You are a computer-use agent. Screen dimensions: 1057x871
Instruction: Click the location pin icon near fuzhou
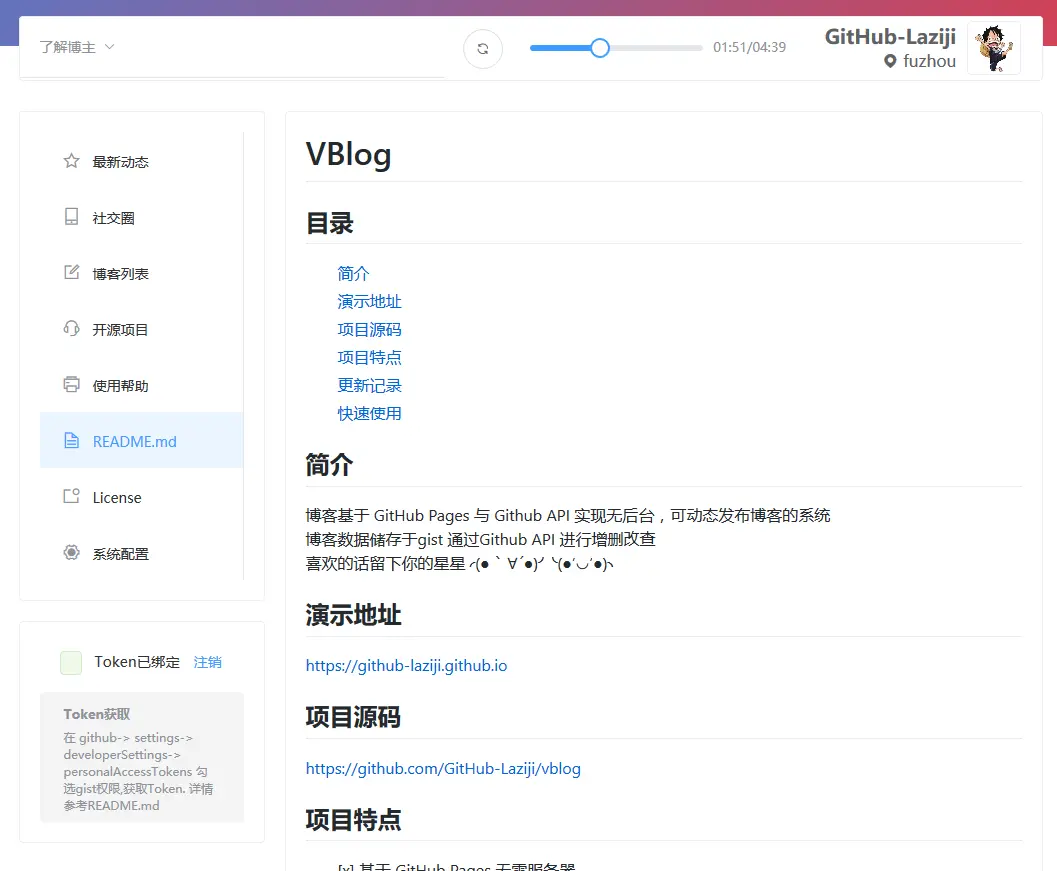tap(890, 61)
